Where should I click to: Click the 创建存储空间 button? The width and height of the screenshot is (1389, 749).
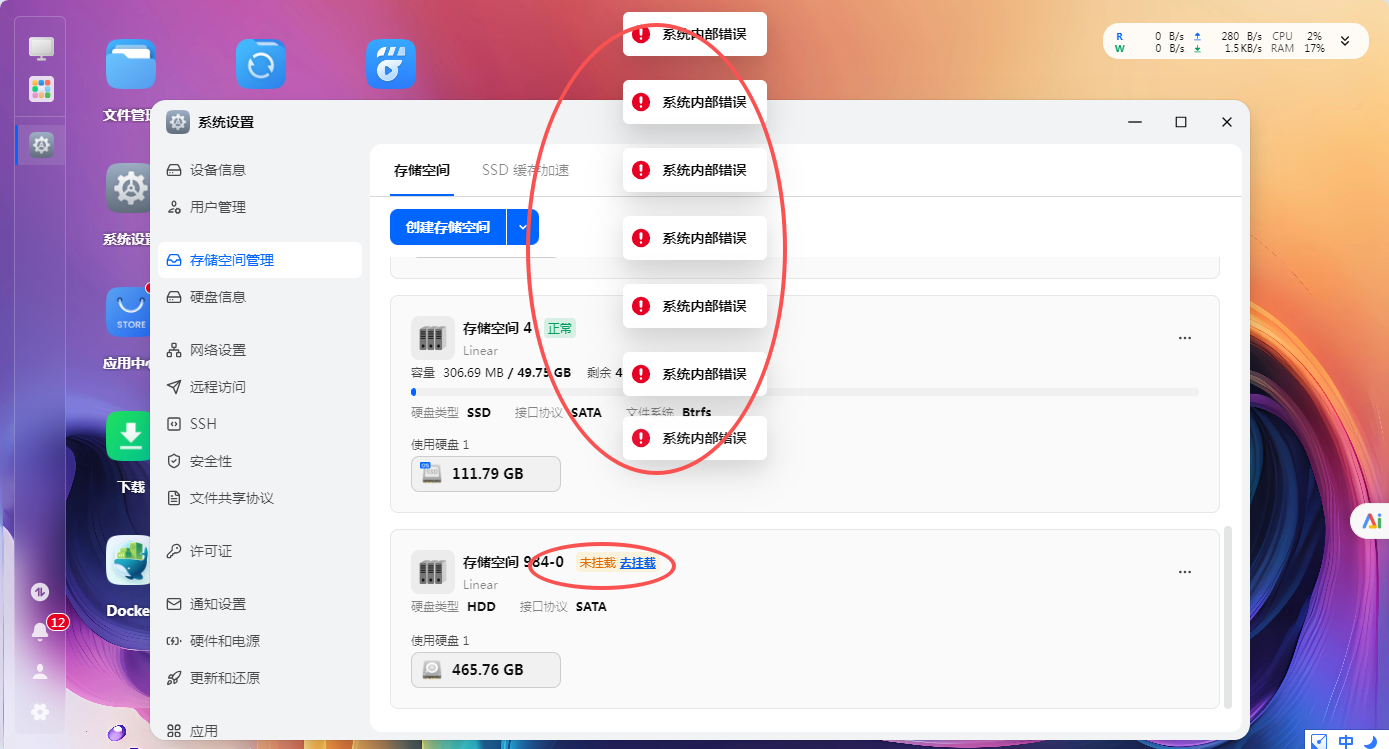[x=448, y=227]
